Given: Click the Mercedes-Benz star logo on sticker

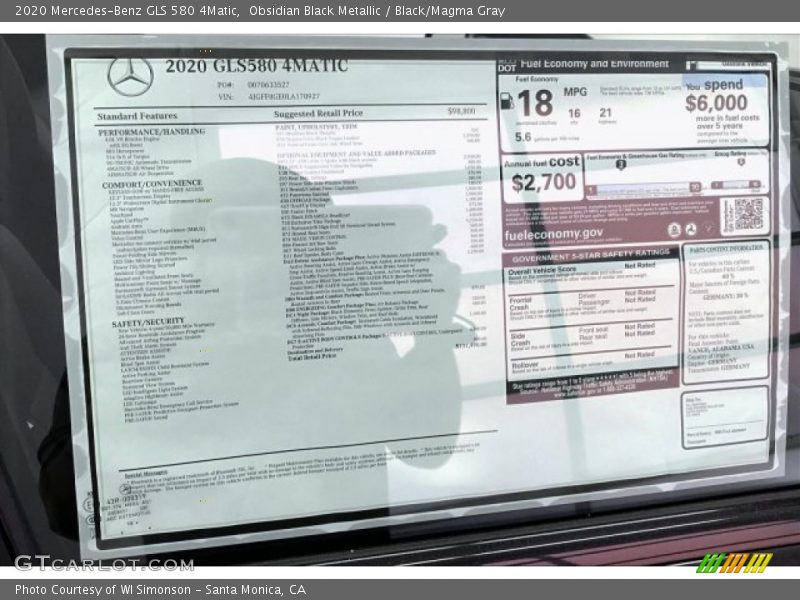Looking at the screenshot, I should pos(130,78).
